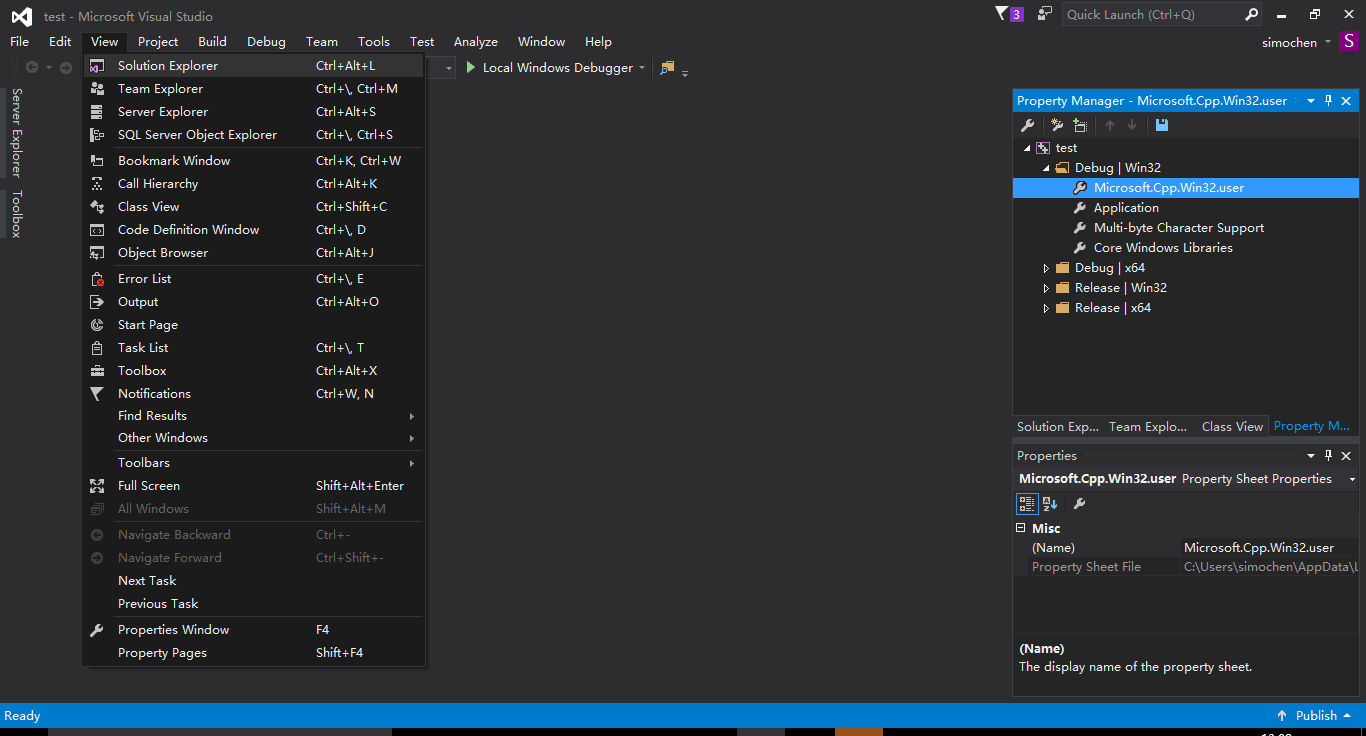Expand the Find Results submenu
1366x736 pixels.
point(254,416)
